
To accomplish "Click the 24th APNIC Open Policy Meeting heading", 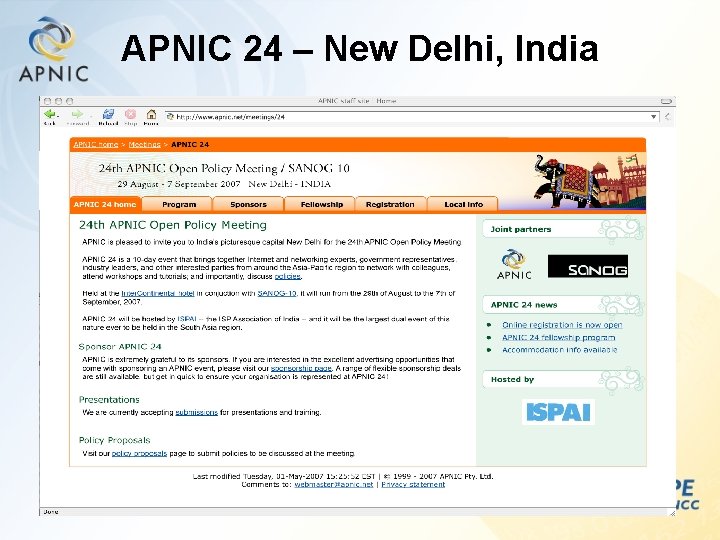I will click(173, 225).
